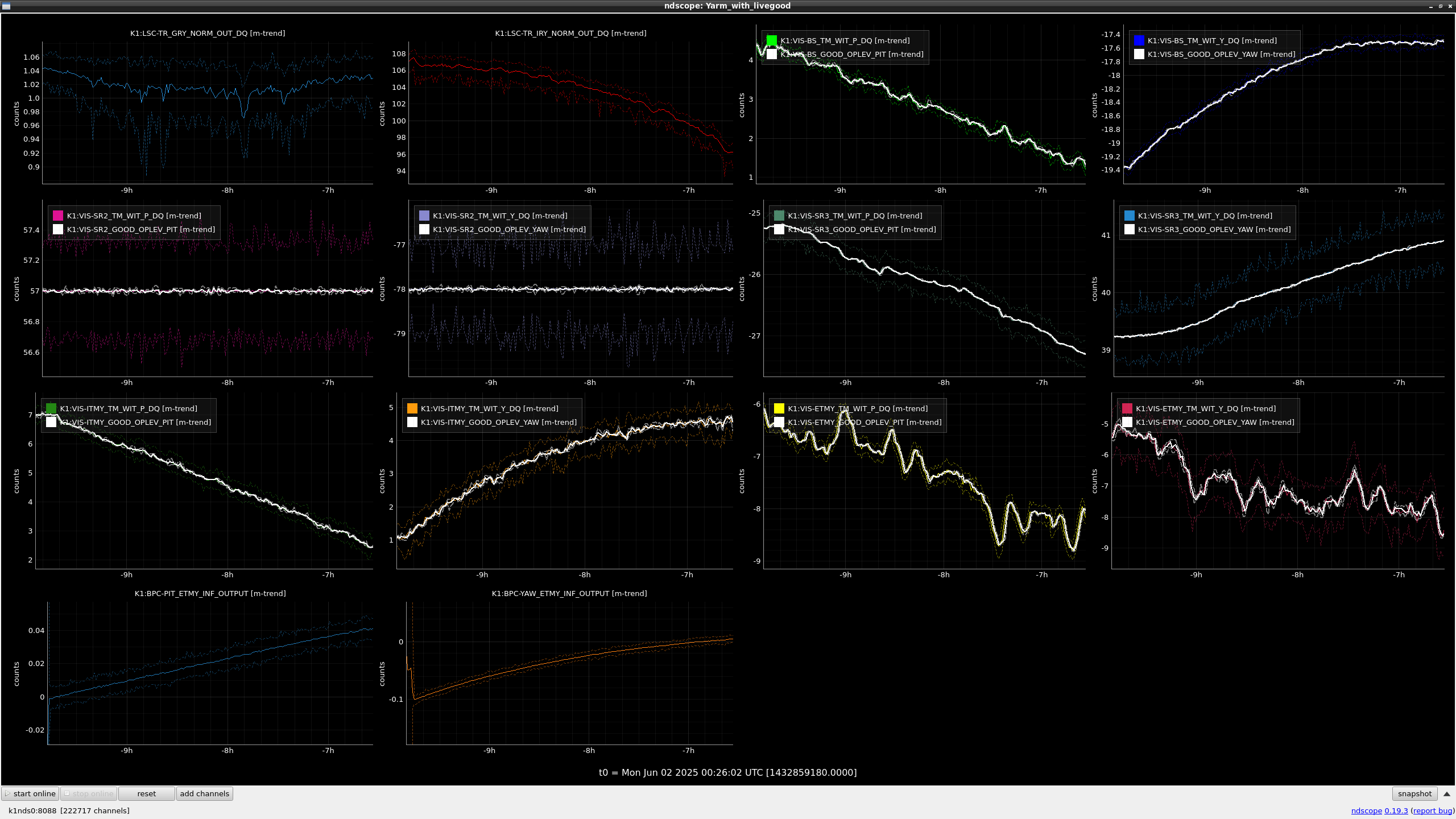The height and width of the screenshot is (819, 1456).
Task: Click the K1:VIS-ETMY_GOOD_OPLEV_YAW legend label
Action: pos(1215,422)
